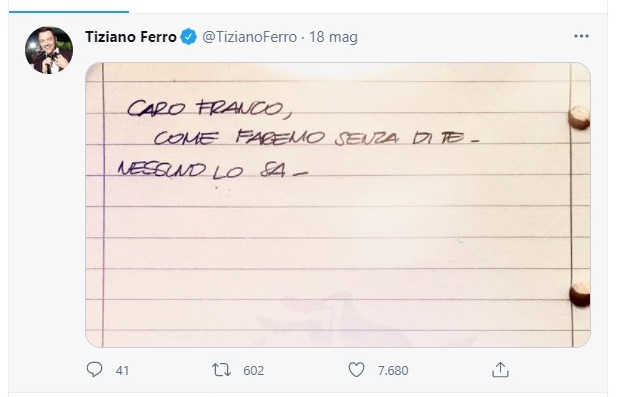View the 602 retweets count
The width and height of the screenshot is (618, 397).
click(x=253, y=371)
